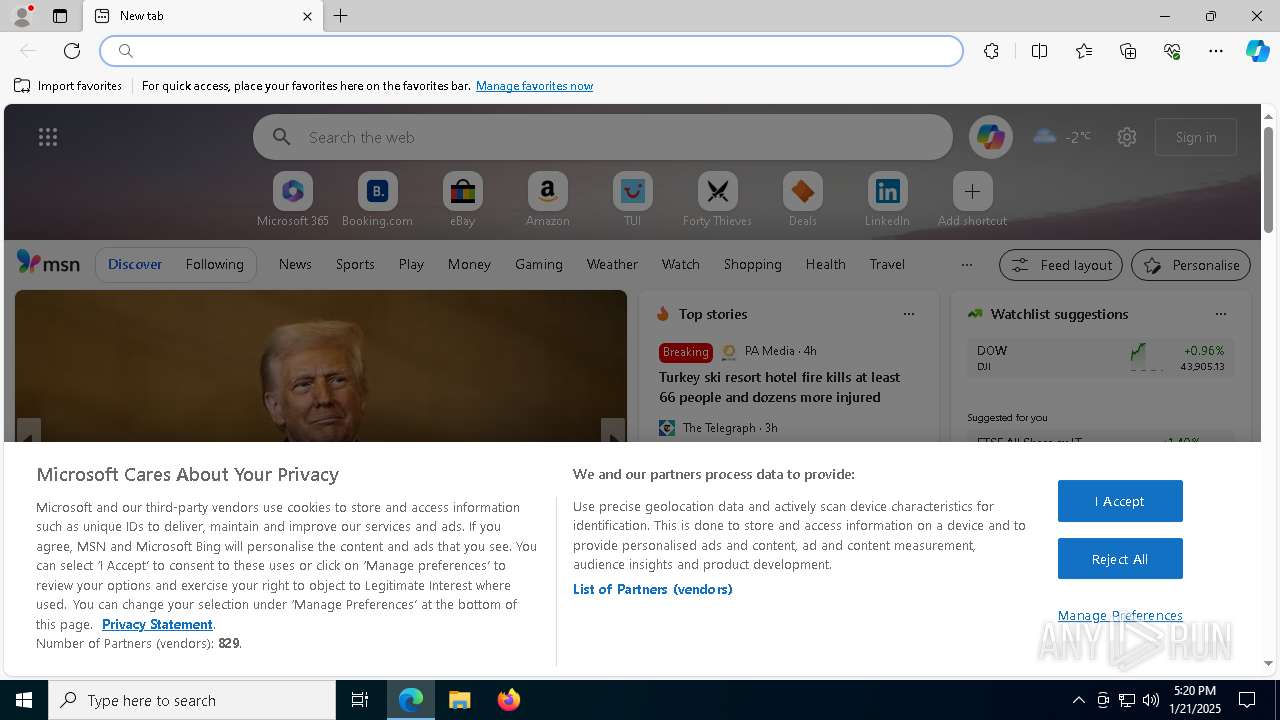Open the Shopping category
Viewport: 1280px width, 720px height.
click(753, 264)
